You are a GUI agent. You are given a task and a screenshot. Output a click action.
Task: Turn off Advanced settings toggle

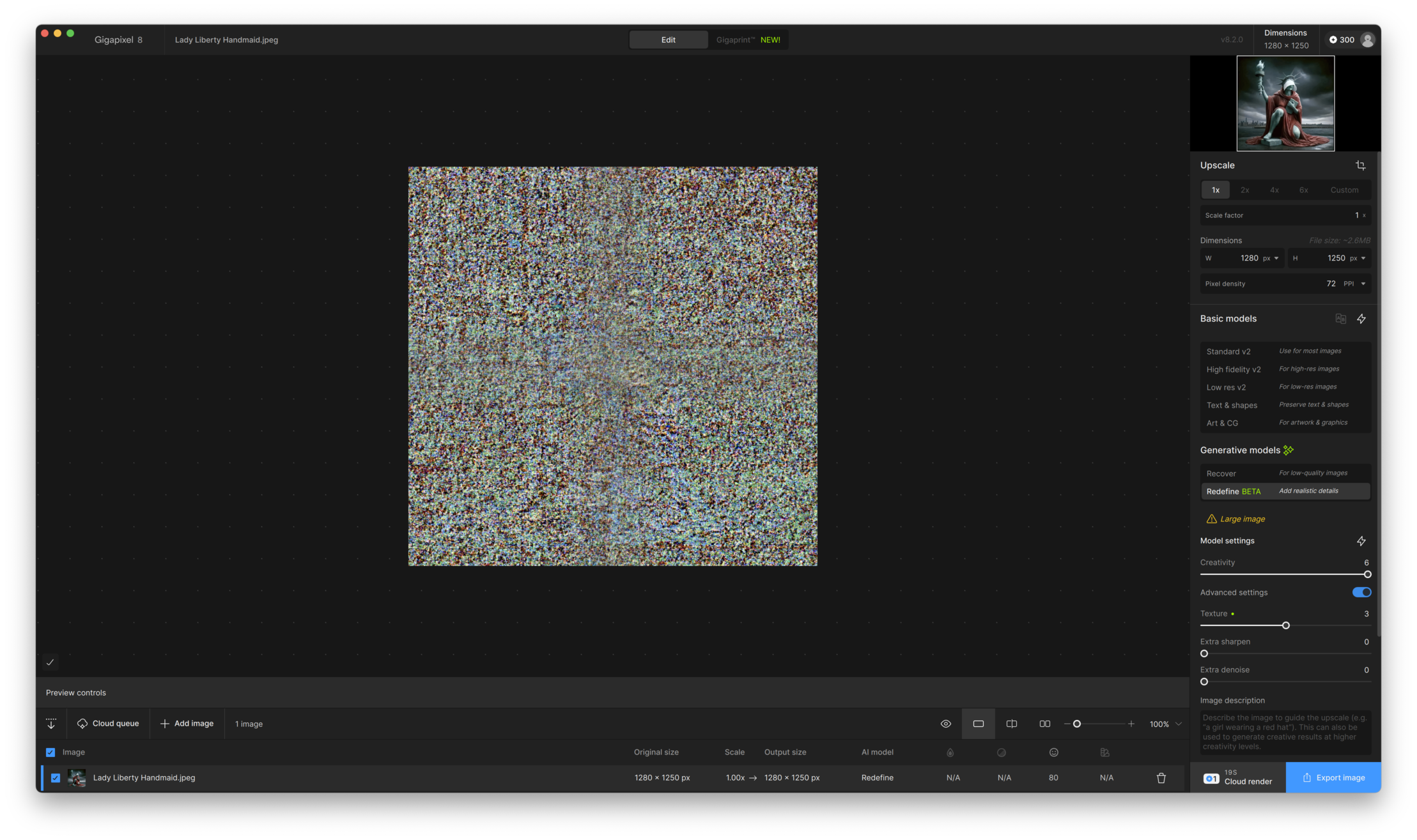[1361, 592]
